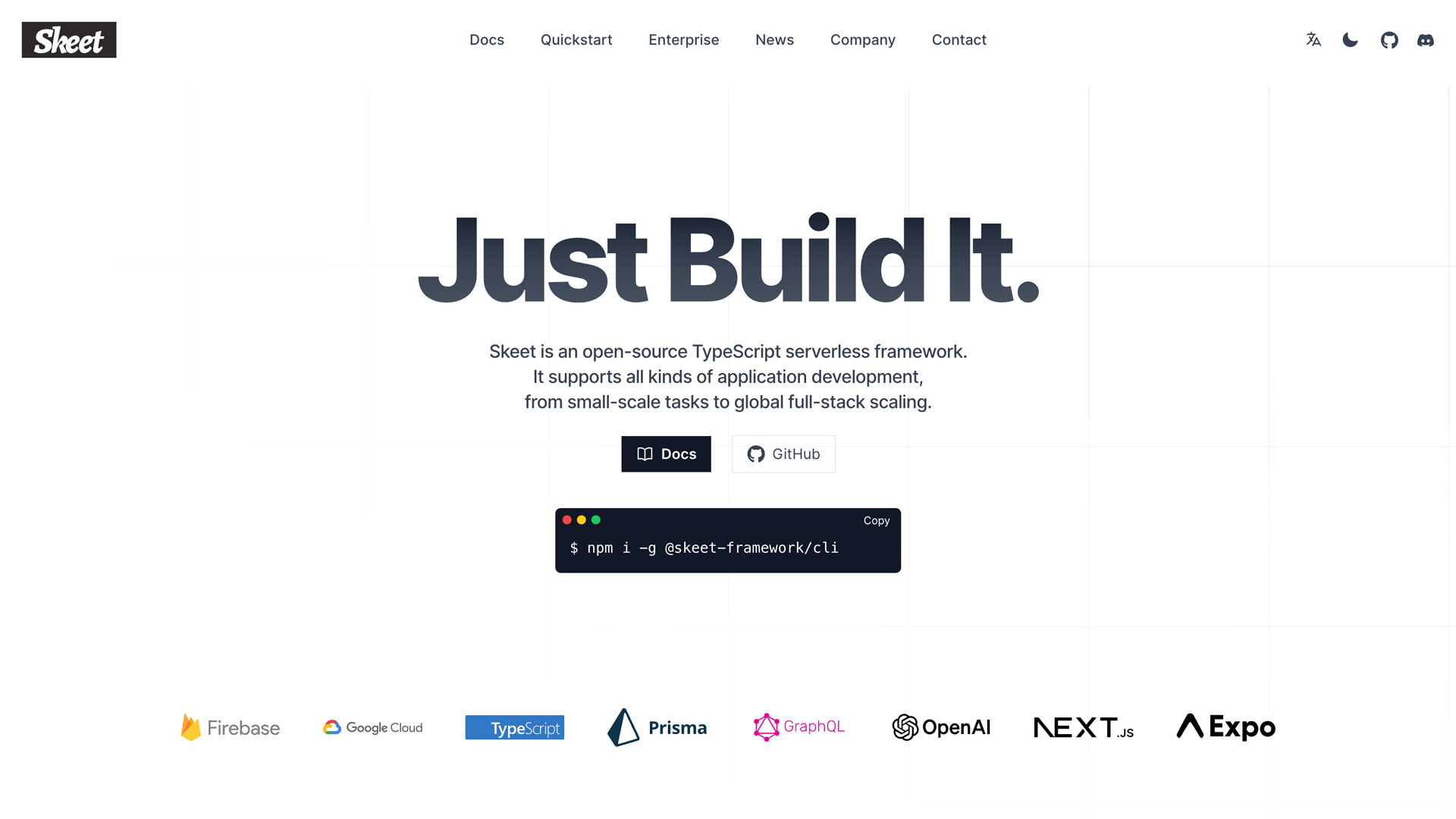Open the Quickstart page
The image size is (1456, 819).
click(x=577, y=40)
